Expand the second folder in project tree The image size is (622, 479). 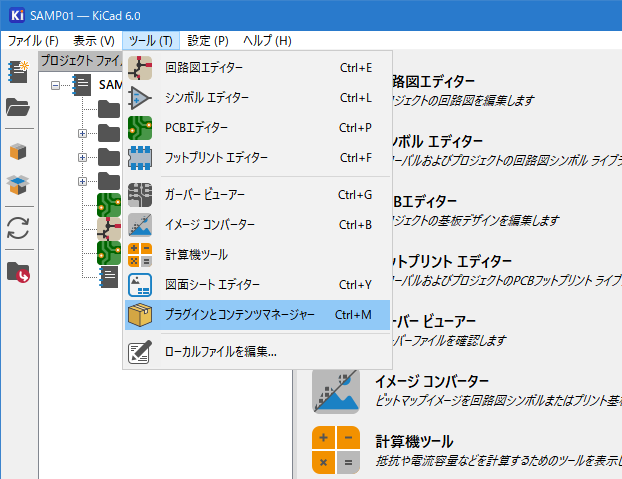coord(82,133)
